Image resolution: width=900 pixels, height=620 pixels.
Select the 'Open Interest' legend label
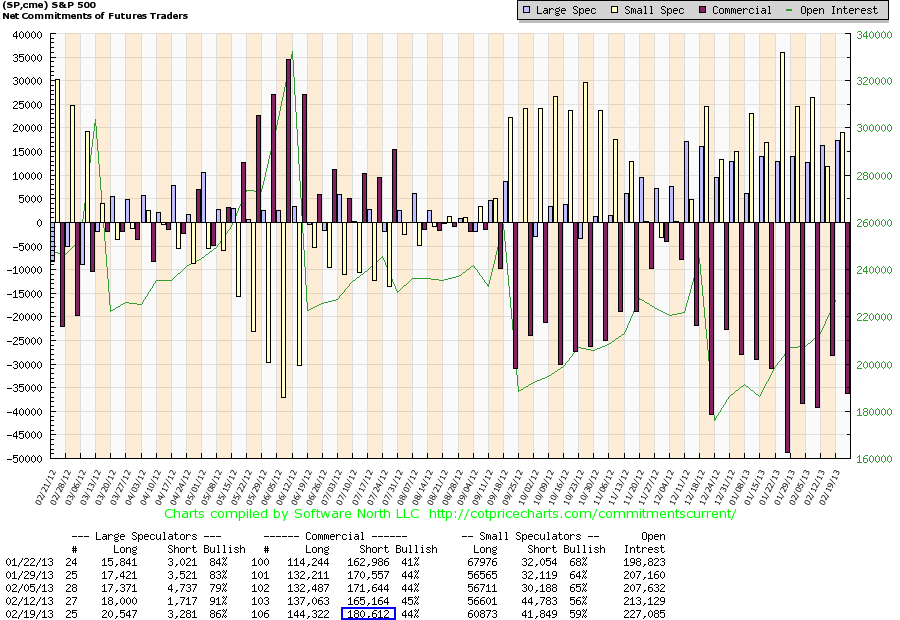[x=839, y=10]
